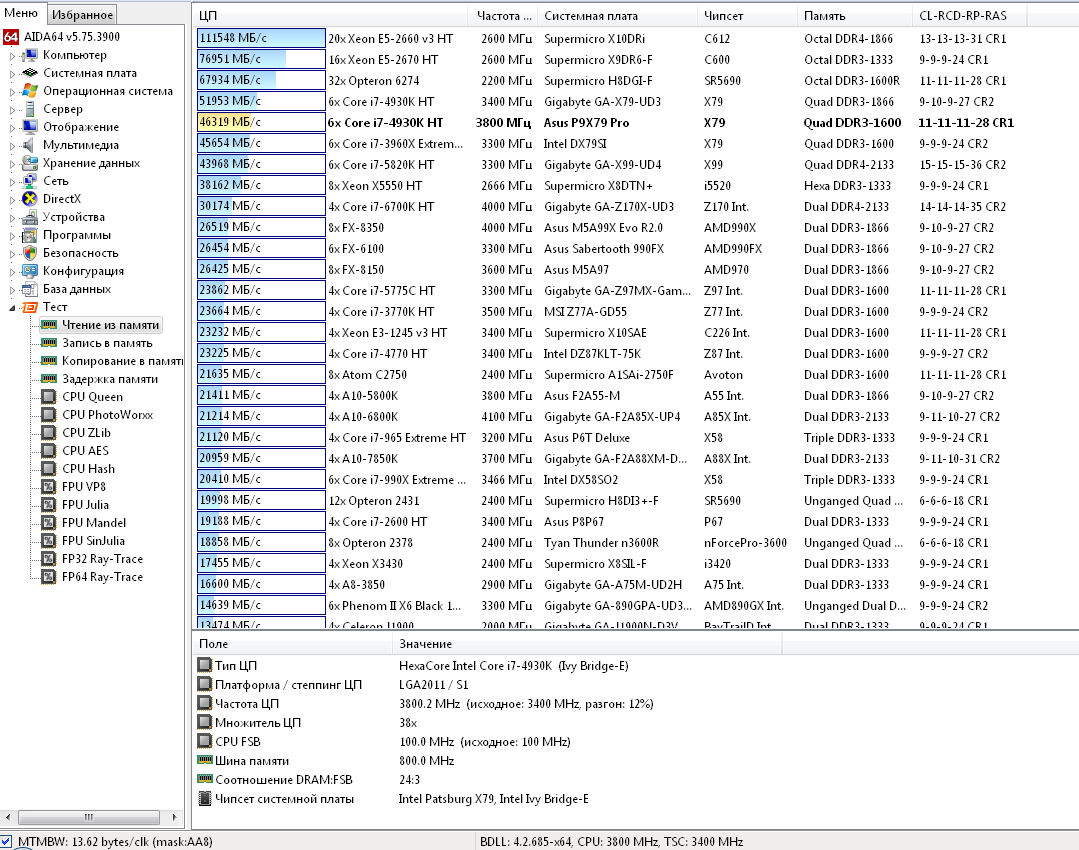Click the AIDA64 v5.75.3900 root icon
Screen dimensions: 1079x850
click(11, 37)
